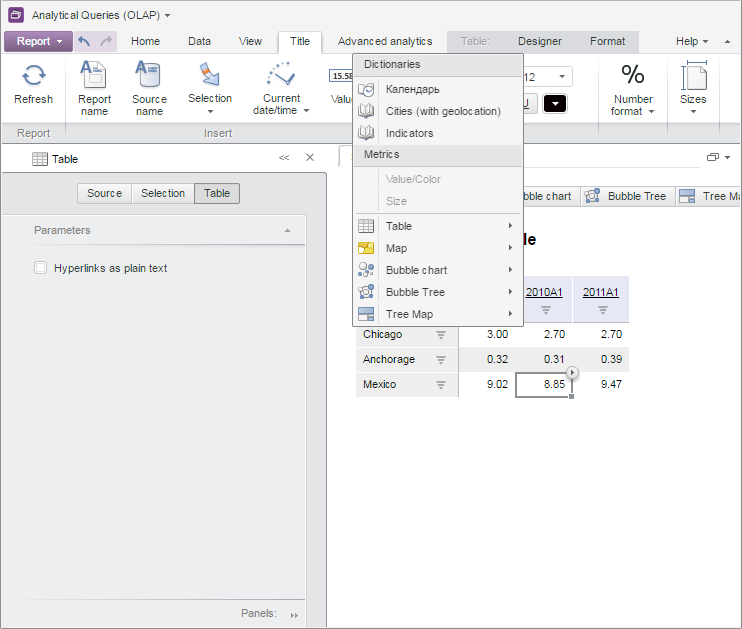742x629 pixels.
Task: Enable Hyperlinks as plain text checkbox
Action: point(41,268)
